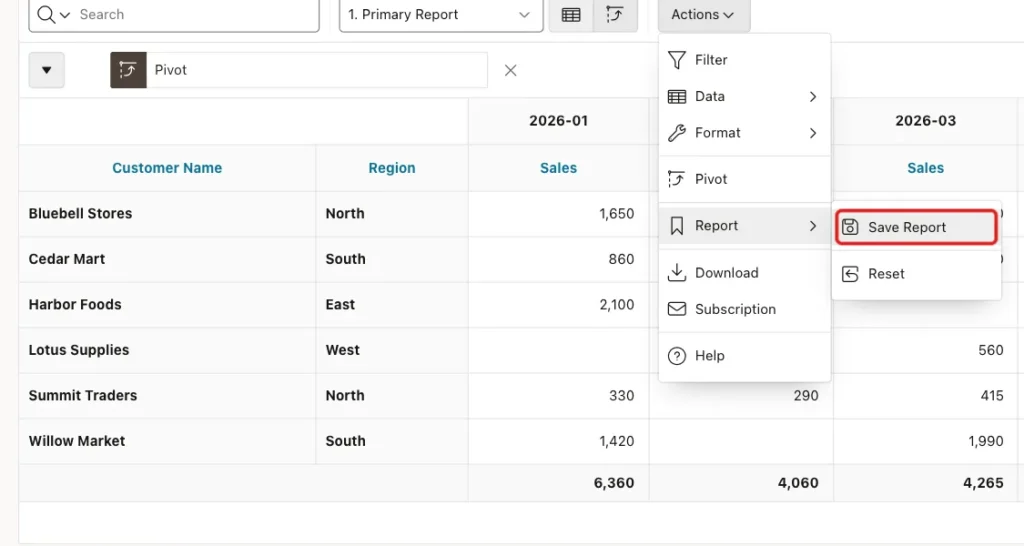This screenshot has width=1024, height=546.
Task: Remove the Pivot setting with X
Action: pyautogui.click(x=511, y=70)
